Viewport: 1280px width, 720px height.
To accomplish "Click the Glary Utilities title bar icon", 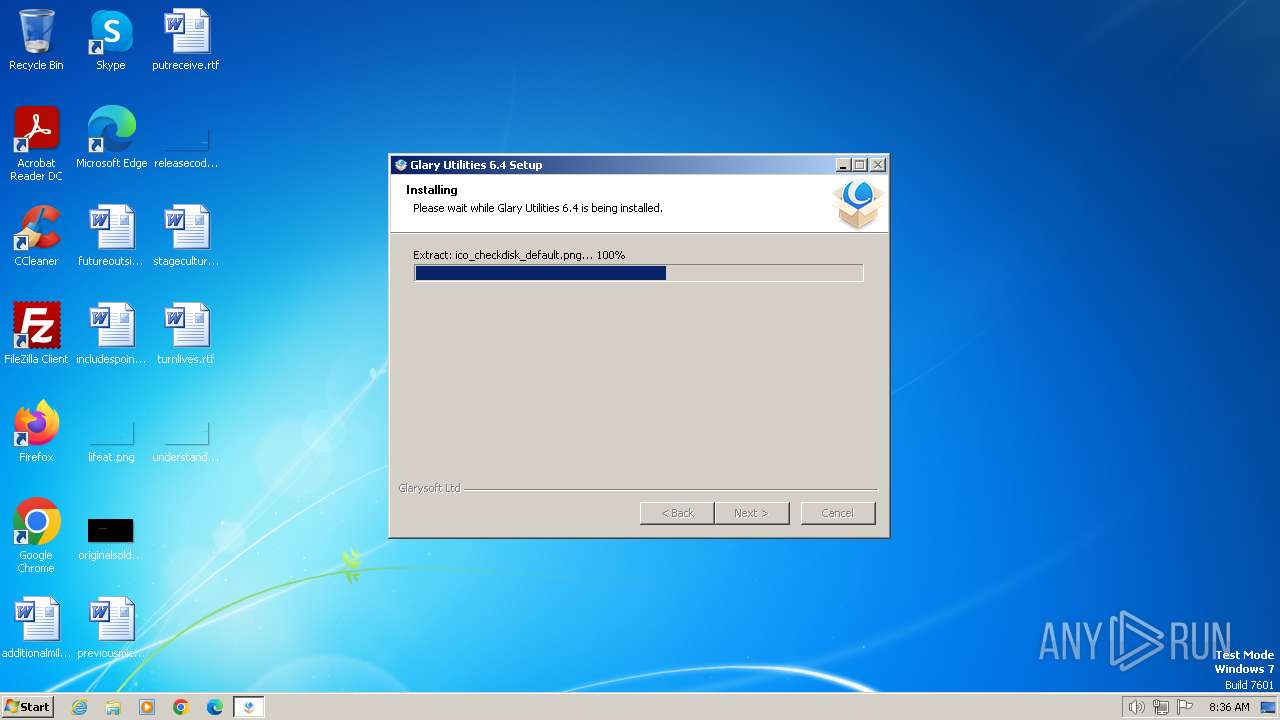I will 401,165.
